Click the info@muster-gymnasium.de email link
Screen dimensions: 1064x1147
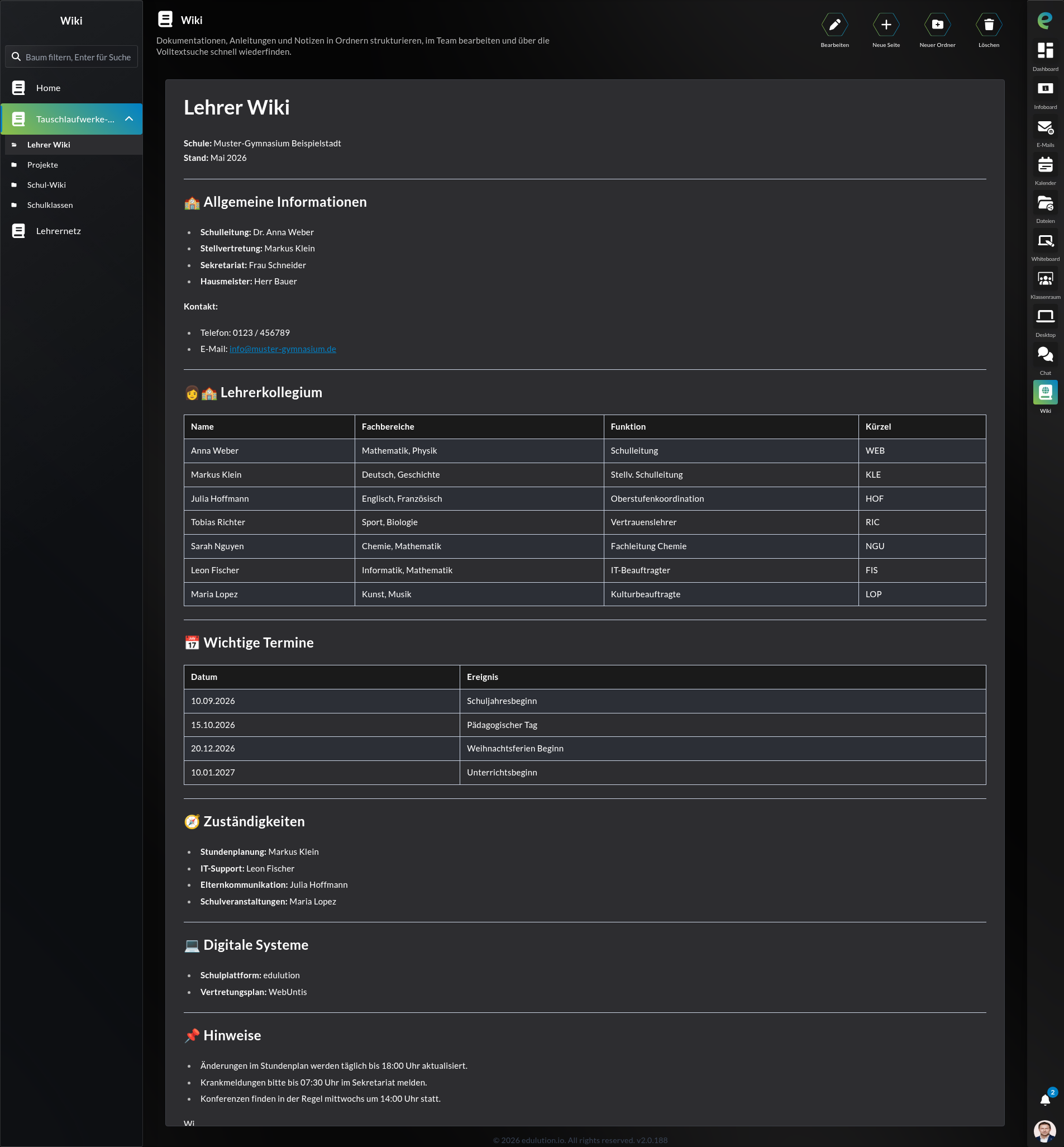[283, 349]
